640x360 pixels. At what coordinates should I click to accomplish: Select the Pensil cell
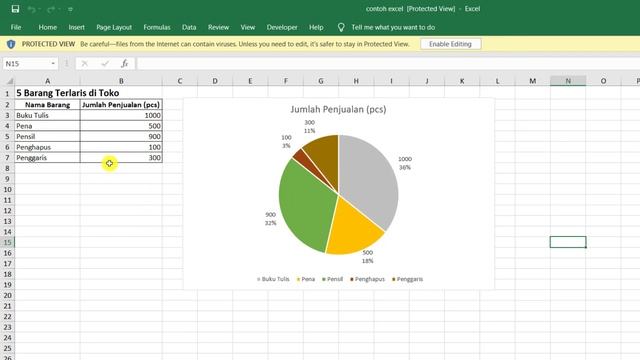(x=47, y=137)
